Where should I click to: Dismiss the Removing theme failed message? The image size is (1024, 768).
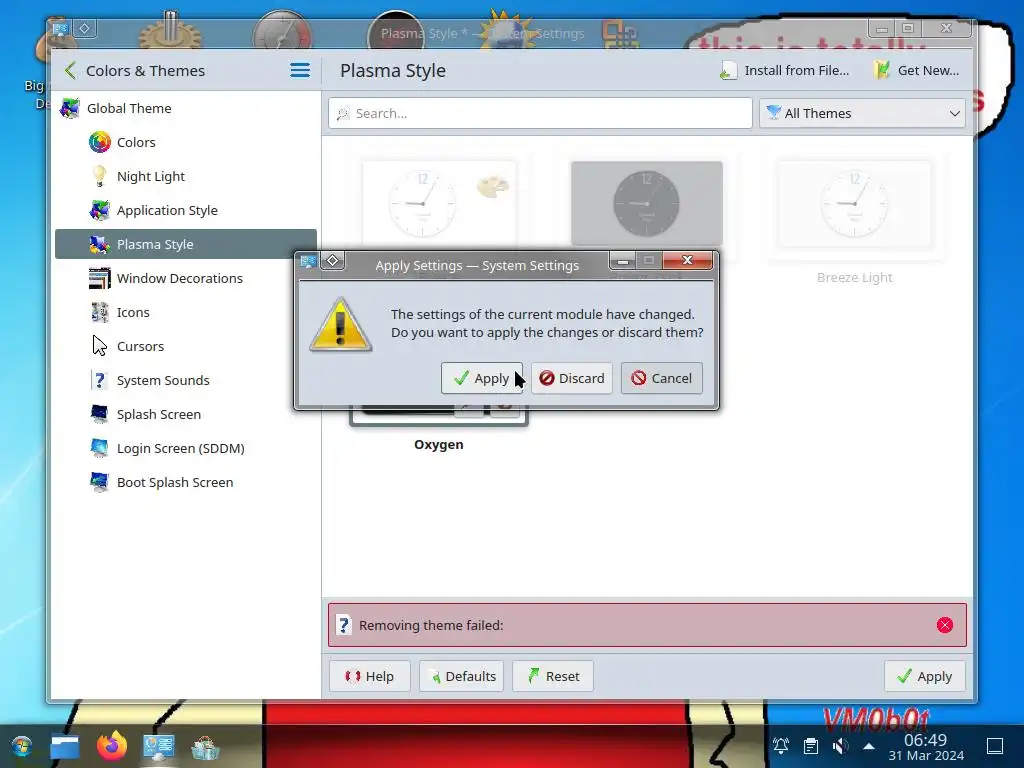(944, 625)
